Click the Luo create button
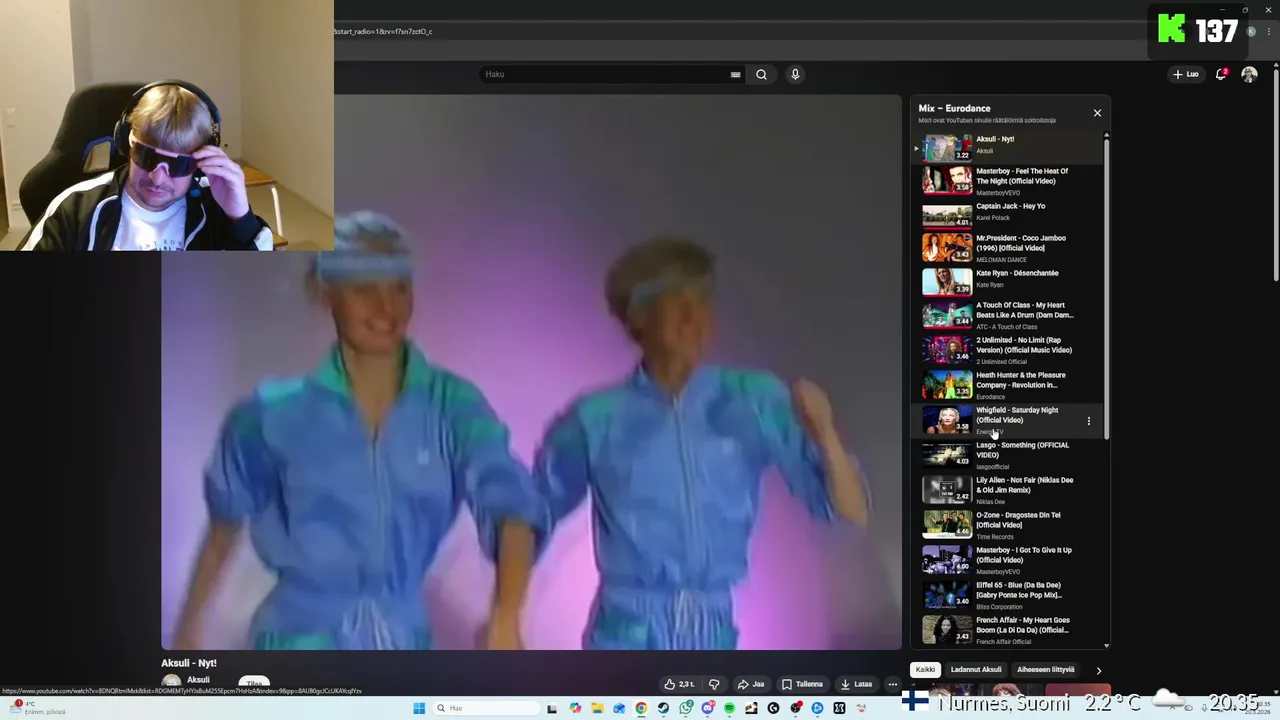This screenshot has width=1280, height=720. (x=1186, y=74)
